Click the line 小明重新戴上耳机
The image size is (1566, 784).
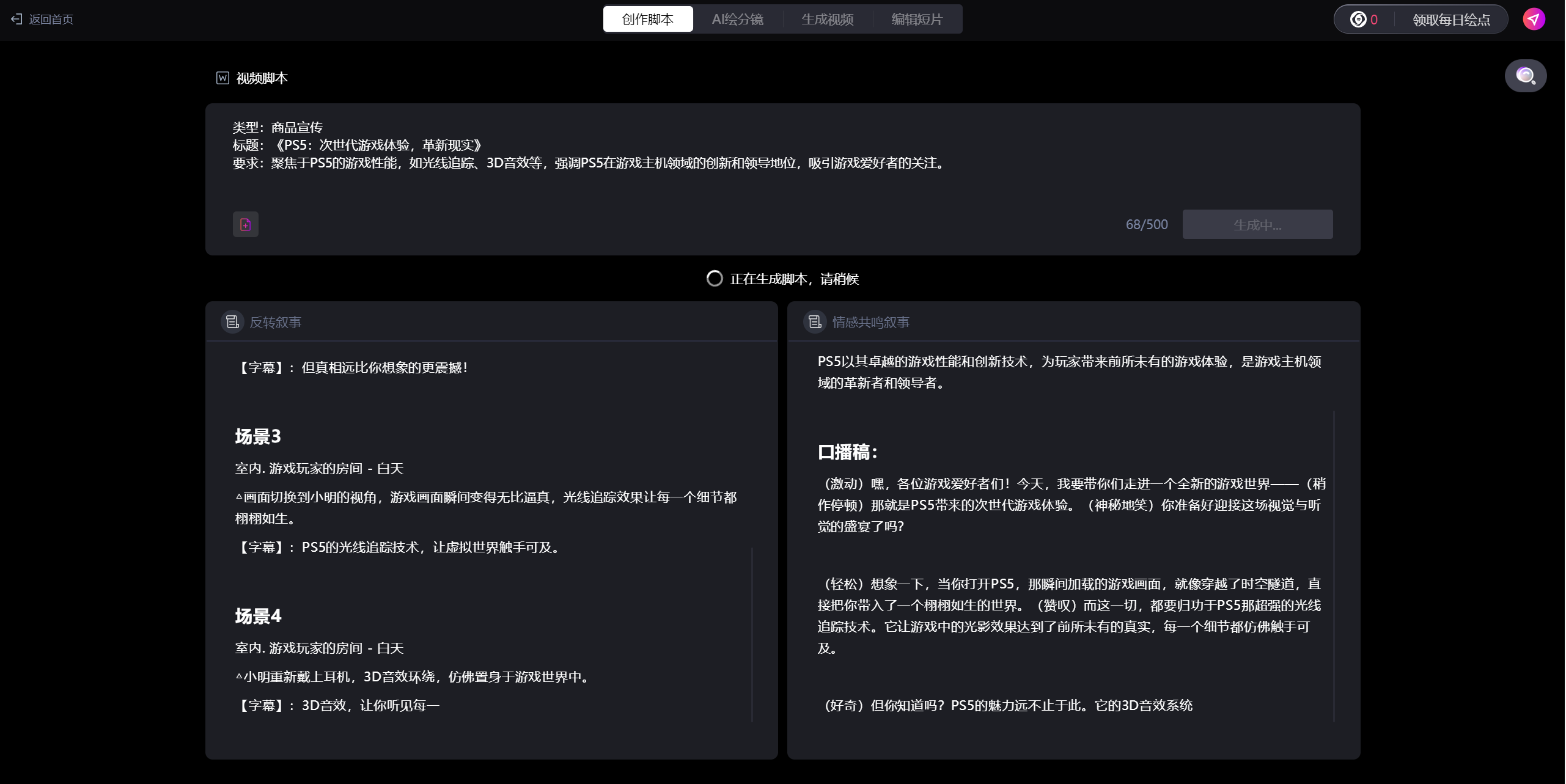click(x=413, y=676)
